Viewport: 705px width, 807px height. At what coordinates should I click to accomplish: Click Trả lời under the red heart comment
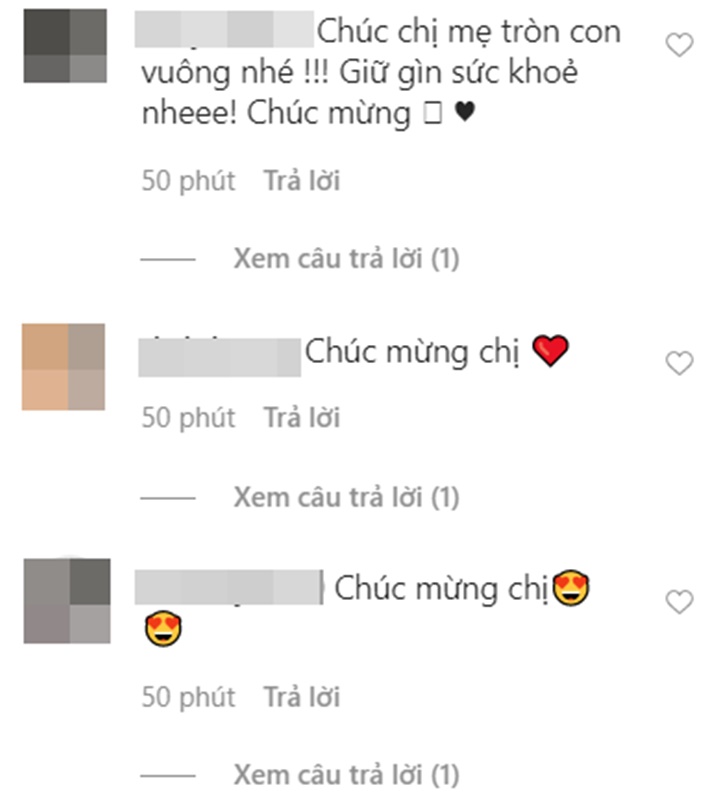(302, 417)
